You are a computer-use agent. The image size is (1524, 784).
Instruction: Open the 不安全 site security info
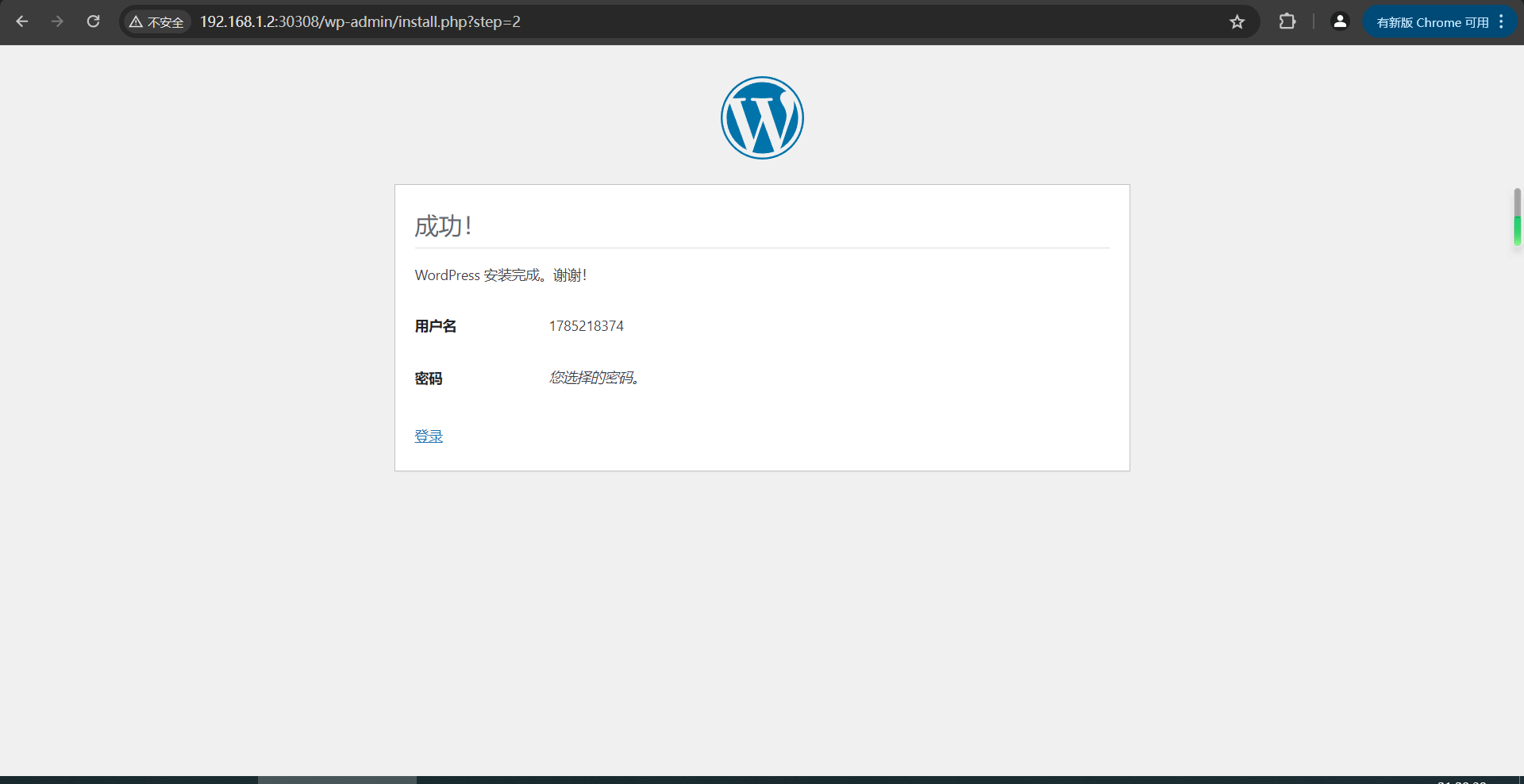pyautogui.click(x=156, y=22)
